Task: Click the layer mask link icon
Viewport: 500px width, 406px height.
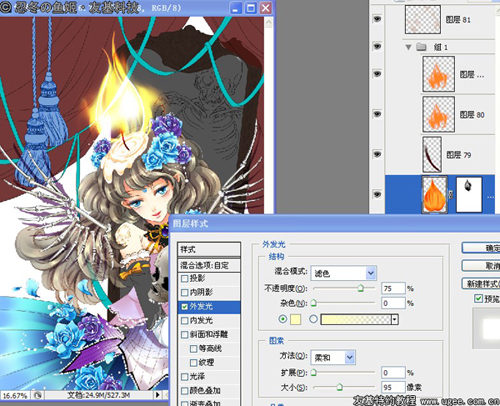Action: tap(451, 195)
